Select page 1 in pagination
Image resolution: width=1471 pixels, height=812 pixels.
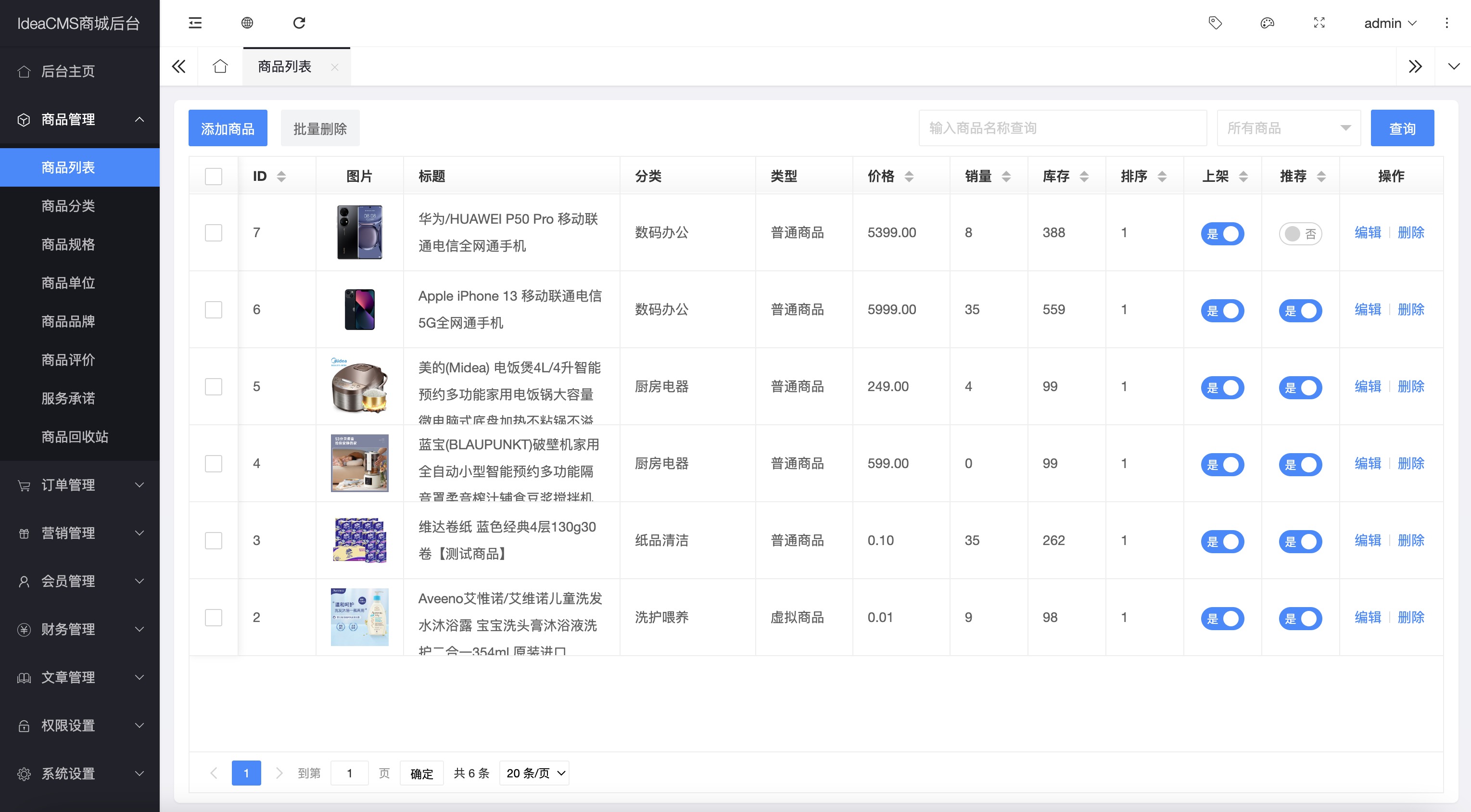[246, 773]
